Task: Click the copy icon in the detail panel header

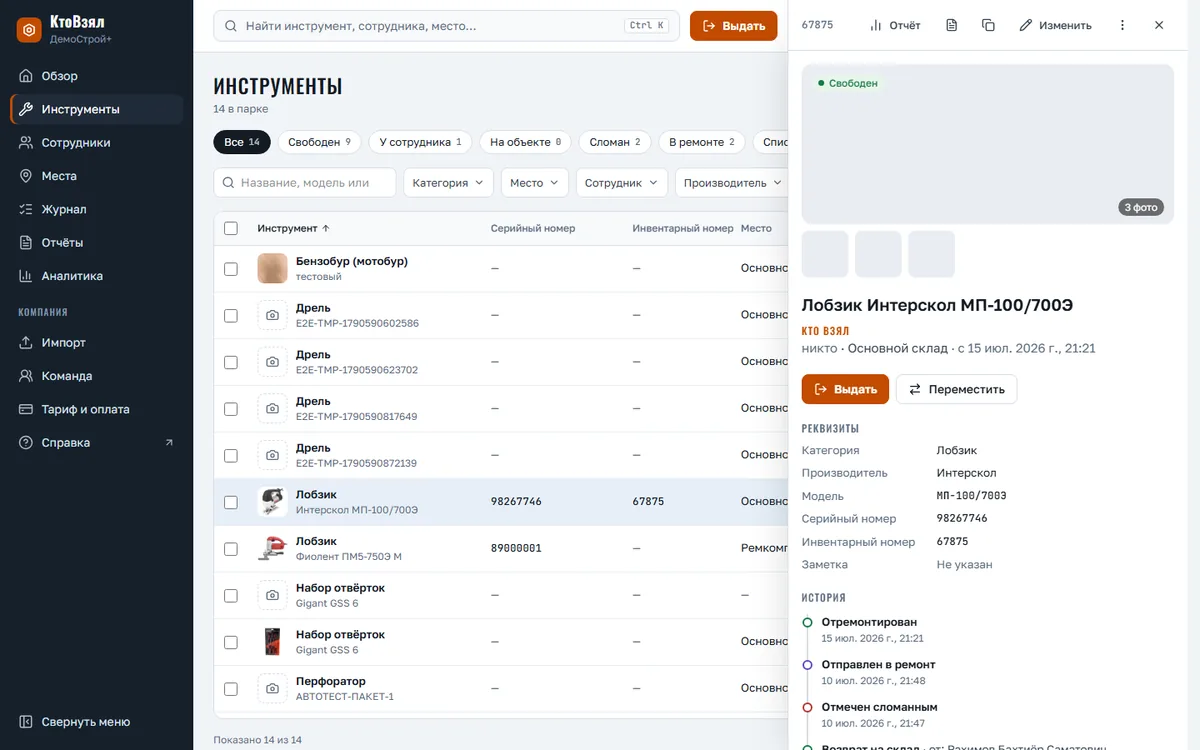Action: coord(988,25)
